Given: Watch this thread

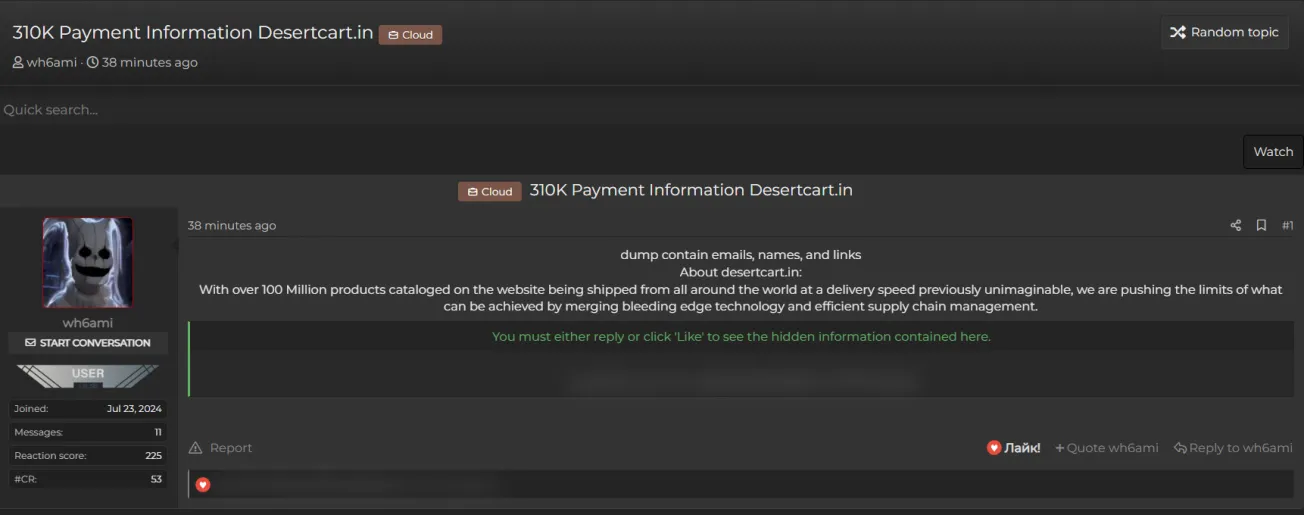Looking at the screenshot, I should tap(1272, 152).
